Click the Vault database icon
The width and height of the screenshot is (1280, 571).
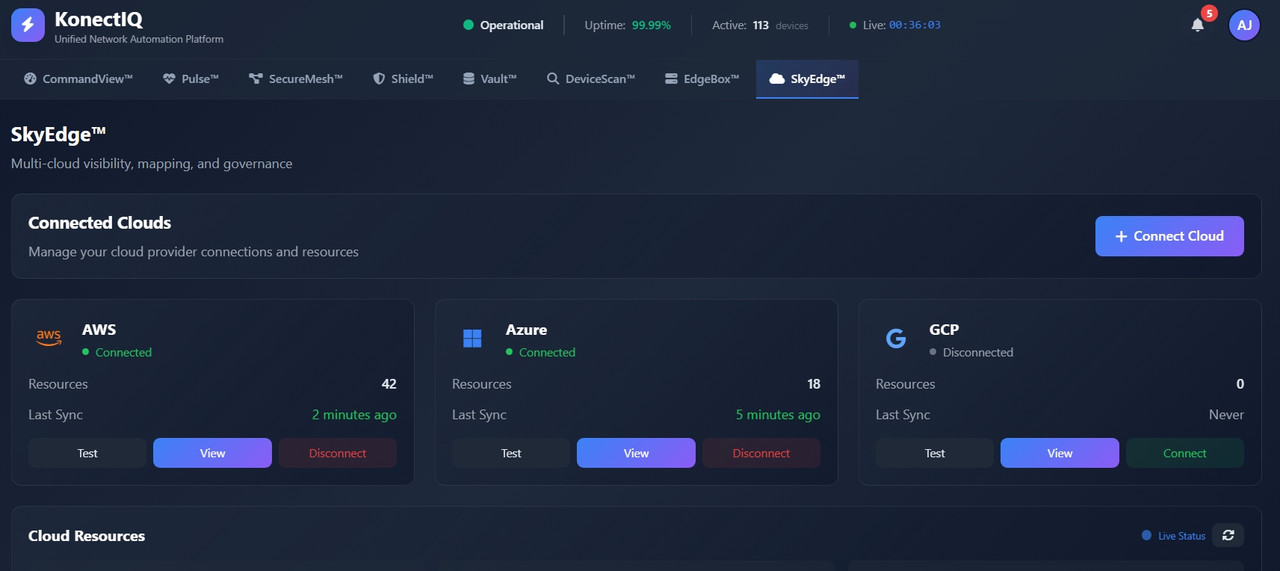tap(469, 79)
